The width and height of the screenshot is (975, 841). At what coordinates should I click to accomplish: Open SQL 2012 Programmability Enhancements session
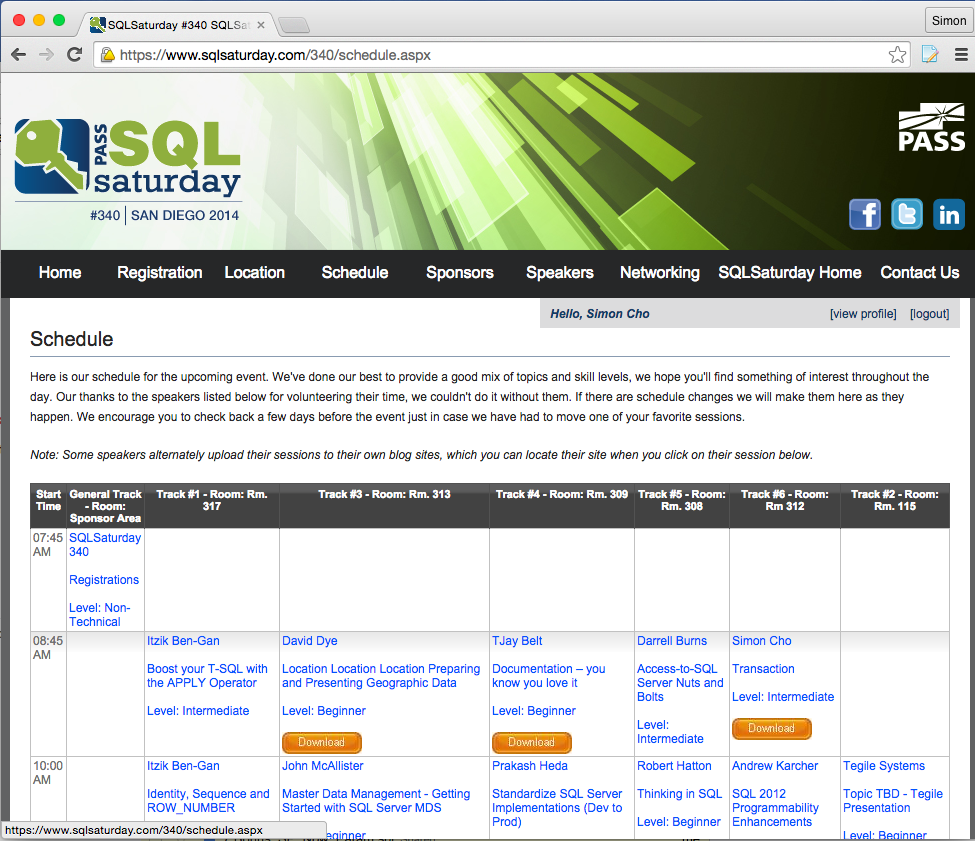(775, 807)
